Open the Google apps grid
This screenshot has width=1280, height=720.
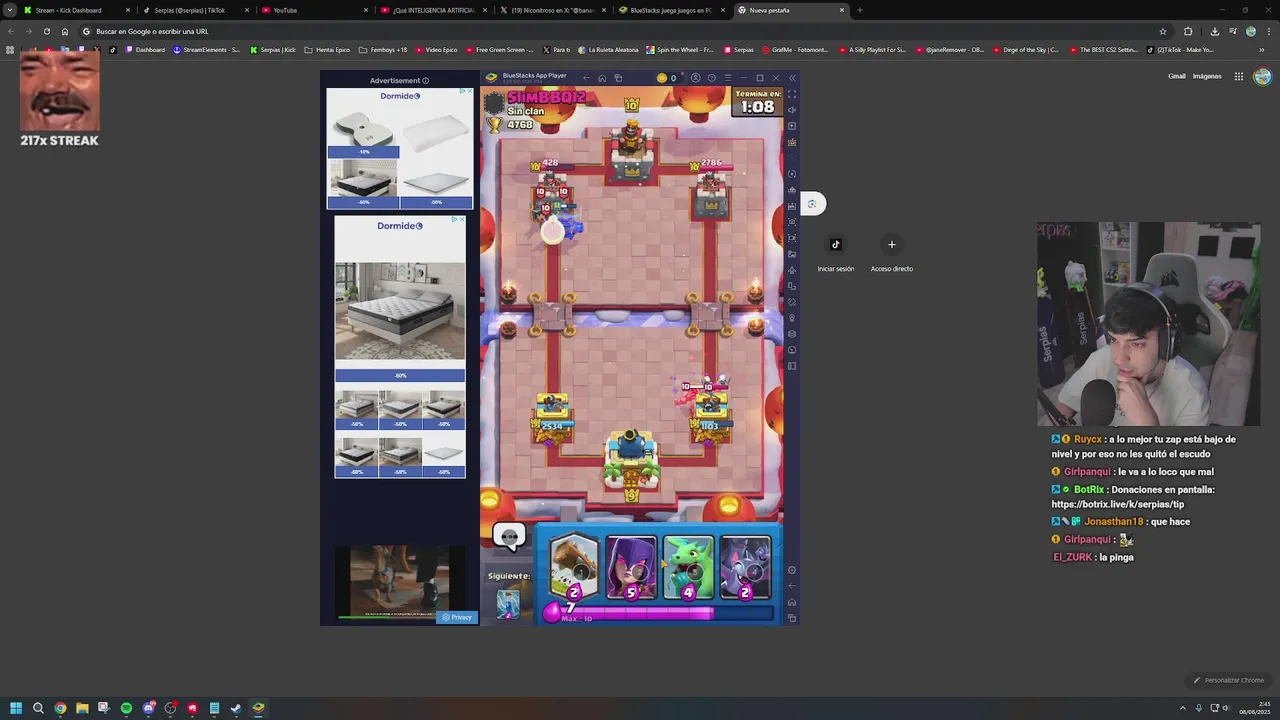[1239, 76]
